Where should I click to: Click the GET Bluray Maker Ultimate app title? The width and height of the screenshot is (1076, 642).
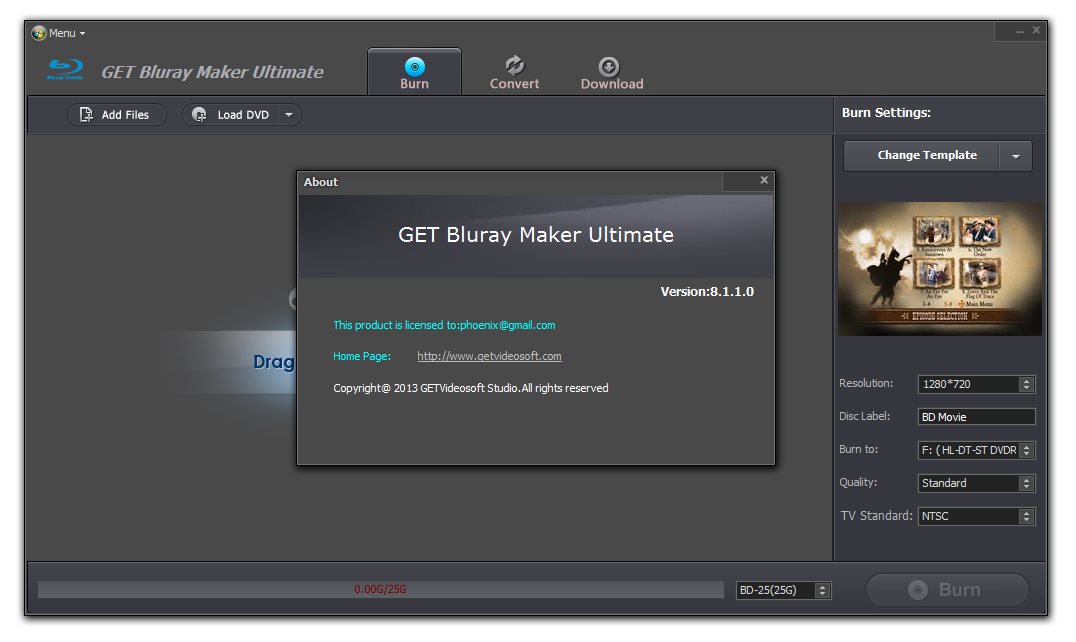[x=212, y=72]
